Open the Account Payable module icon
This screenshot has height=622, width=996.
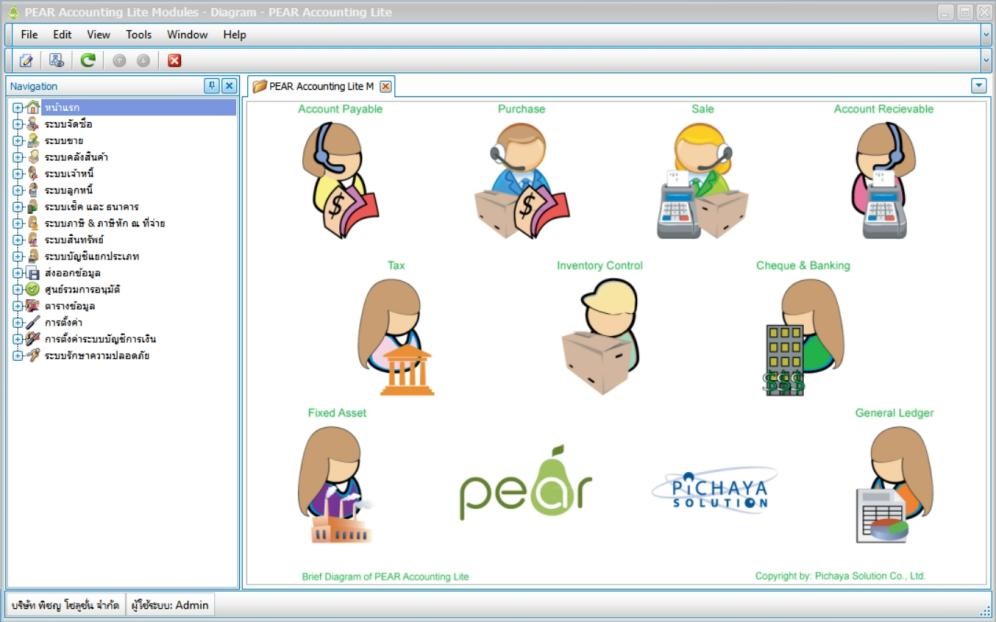(340, 180)
